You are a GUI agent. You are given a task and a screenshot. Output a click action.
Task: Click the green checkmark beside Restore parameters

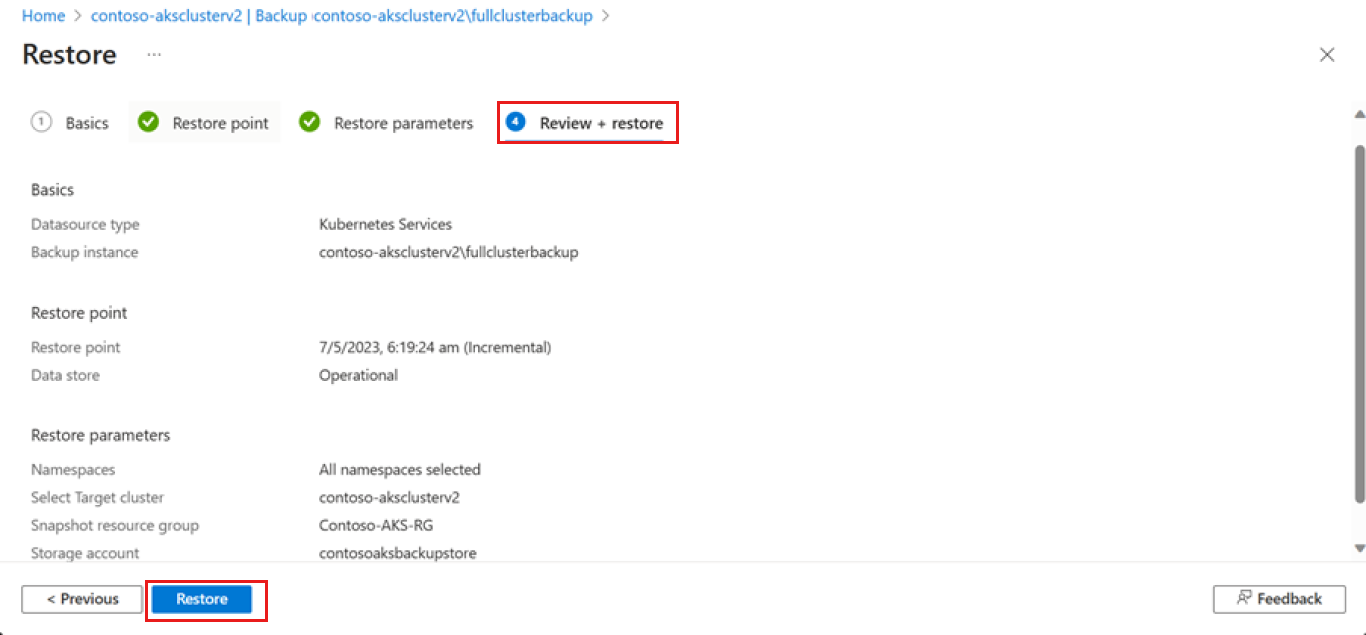point(310,123)
